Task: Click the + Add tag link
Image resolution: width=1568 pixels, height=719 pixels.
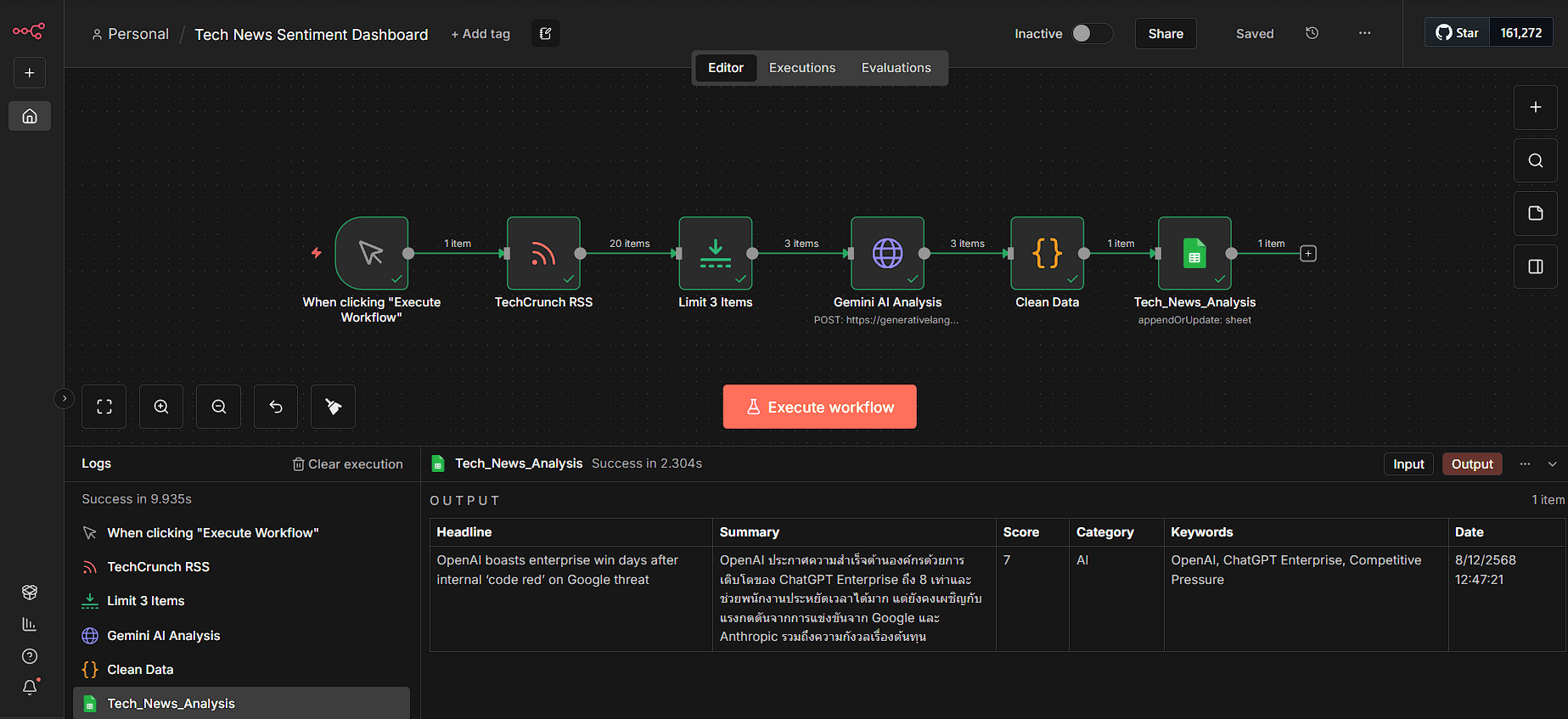Action: coord(481,34)
